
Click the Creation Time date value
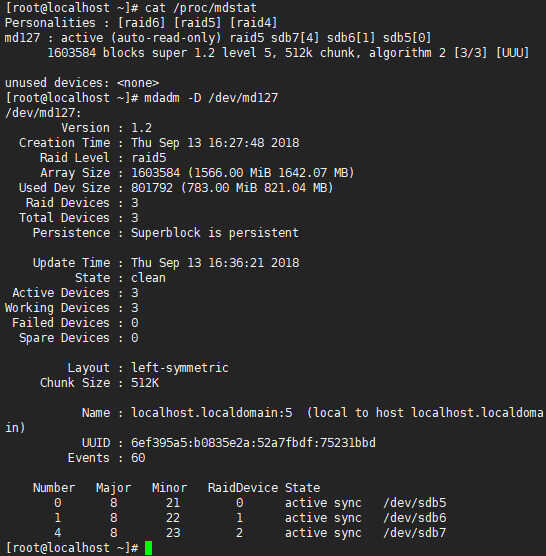[215, 143]
